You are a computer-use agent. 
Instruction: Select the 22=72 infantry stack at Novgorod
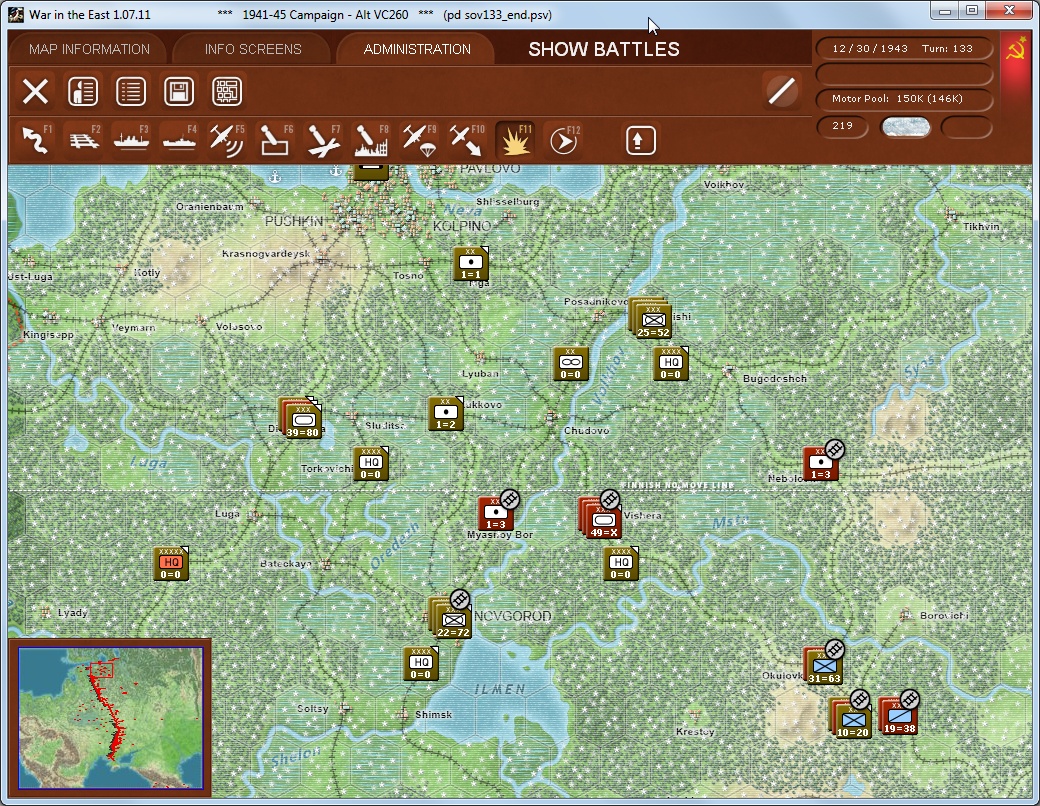click(452, 619)
